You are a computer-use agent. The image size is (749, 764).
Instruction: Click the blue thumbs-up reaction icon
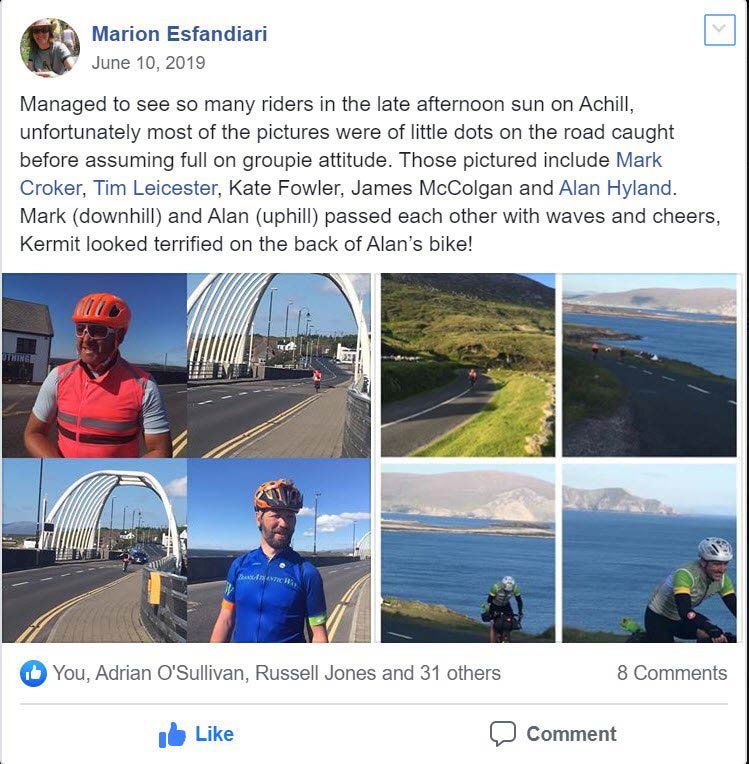33,673
